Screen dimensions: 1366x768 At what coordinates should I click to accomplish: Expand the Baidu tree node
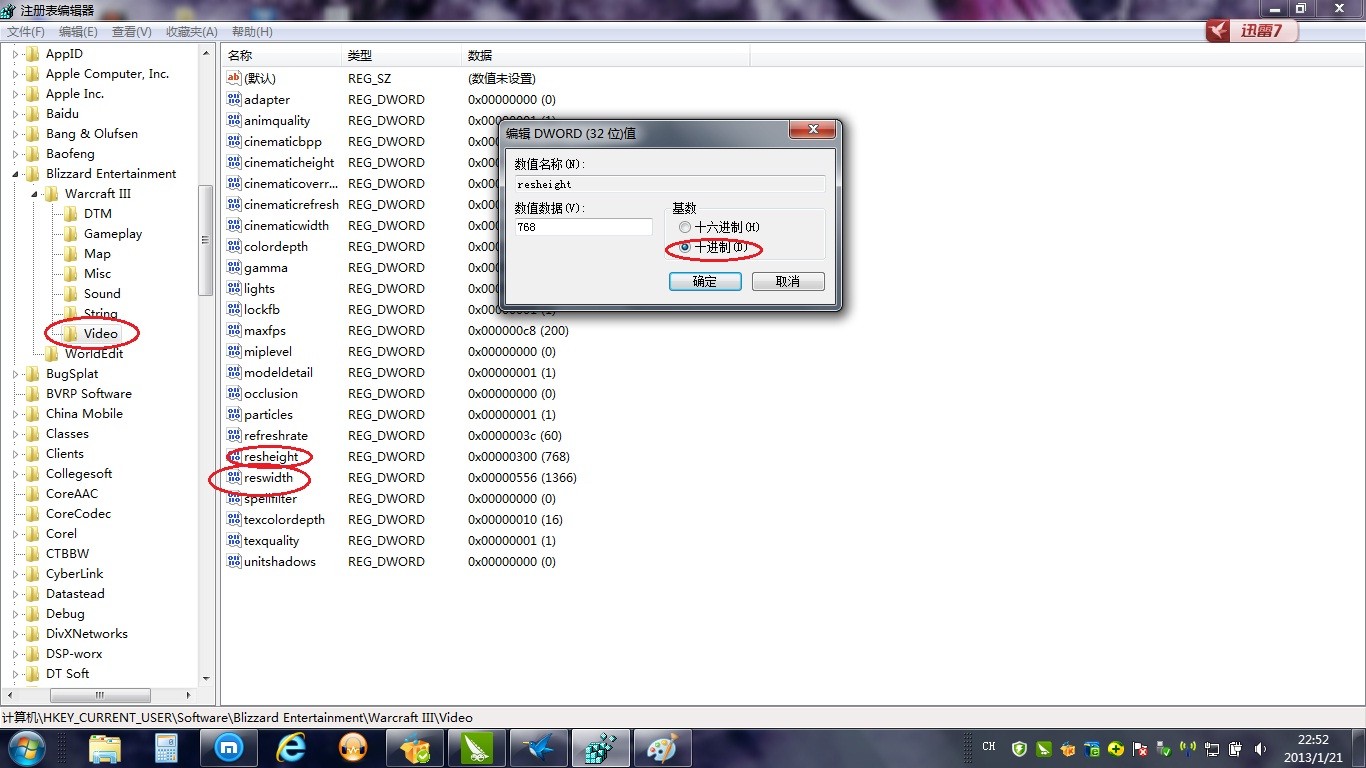coord(15,114)
